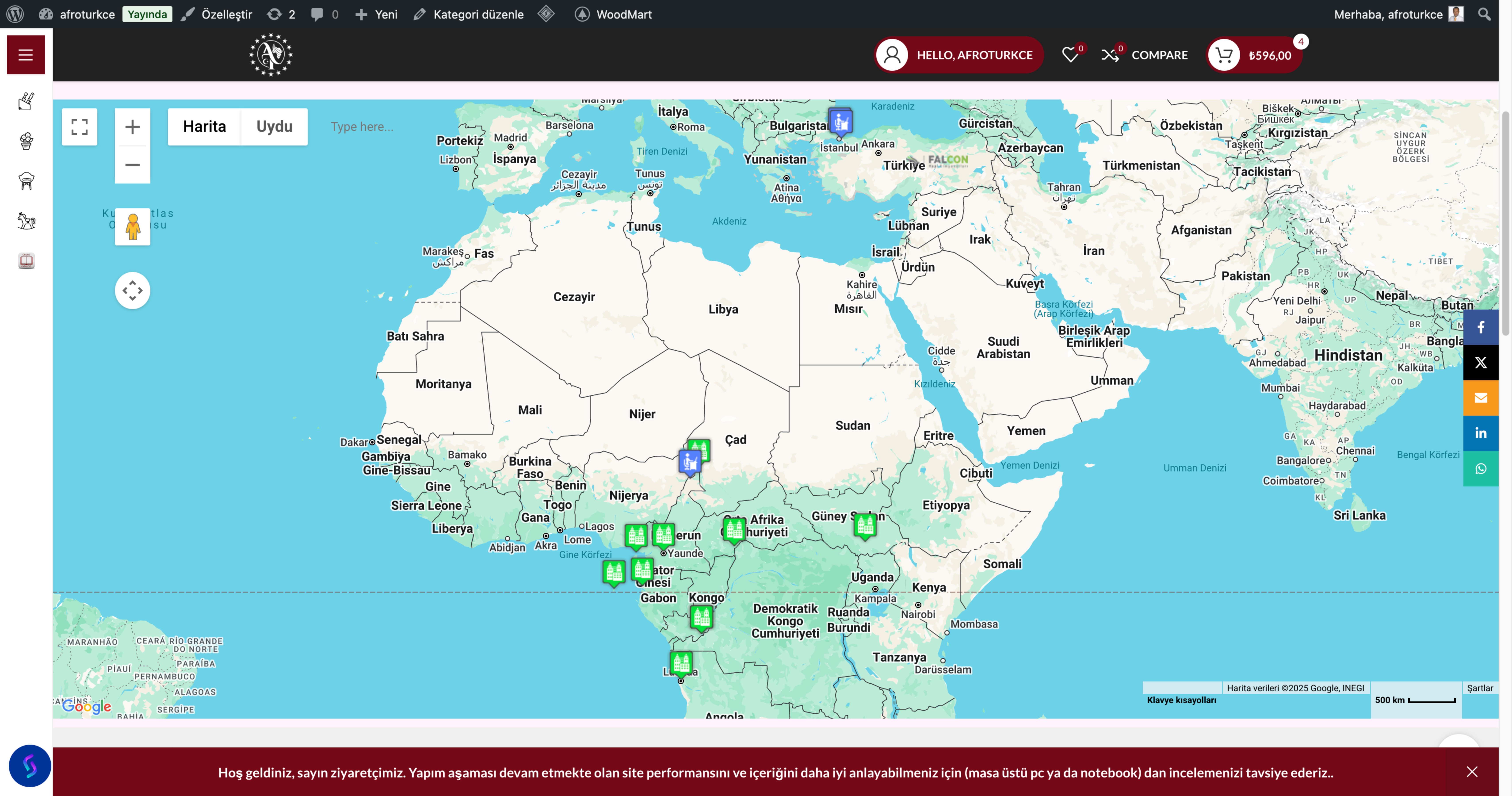Zoom in on the map
The image size is (1512, 796).
pos(133,127)
